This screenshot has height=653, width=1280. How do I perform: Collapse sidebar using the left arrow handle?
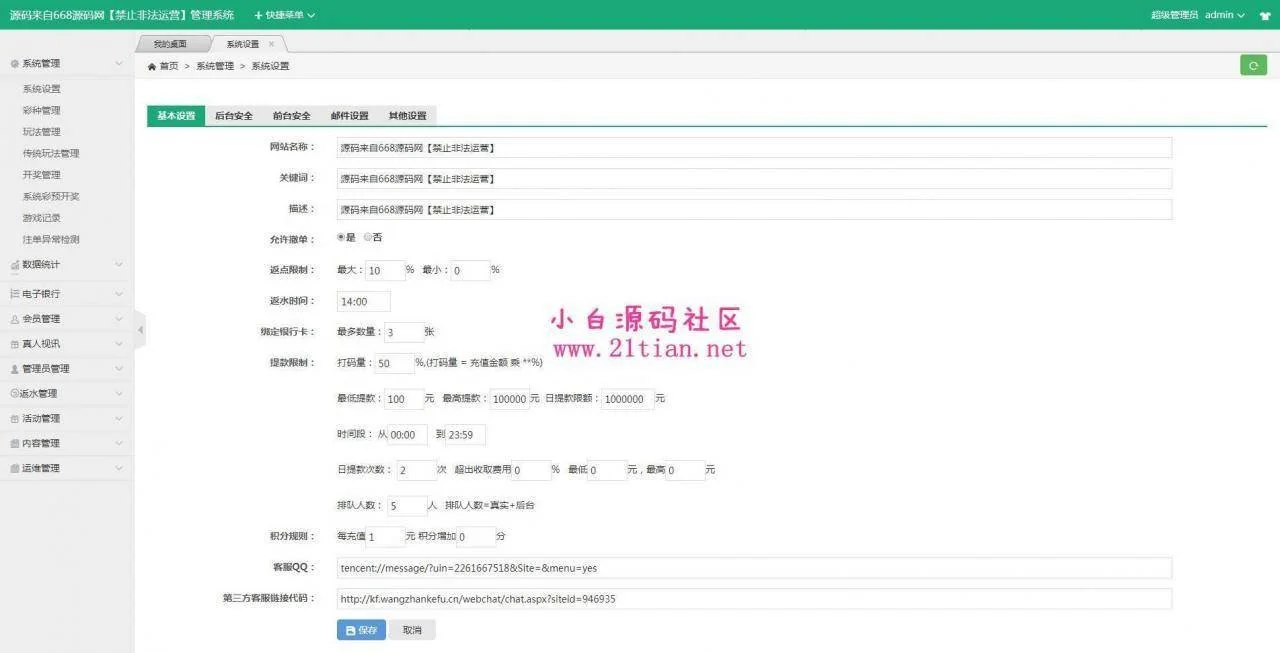pyautogui.click(x=140, y=330)
